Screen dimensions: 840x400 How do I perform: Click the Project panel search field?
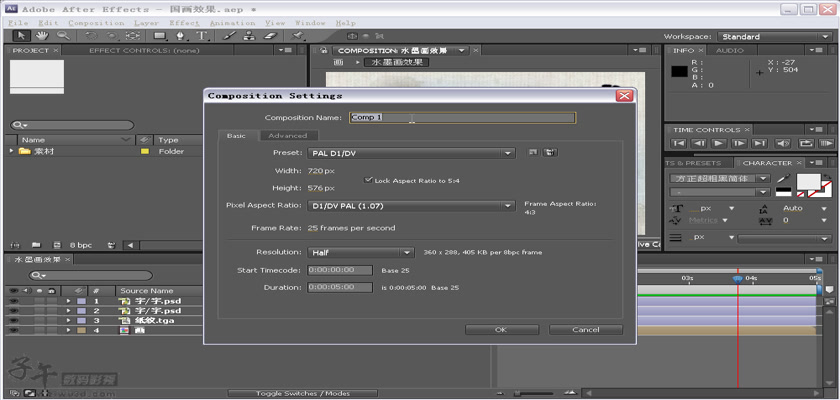point(72,125)
